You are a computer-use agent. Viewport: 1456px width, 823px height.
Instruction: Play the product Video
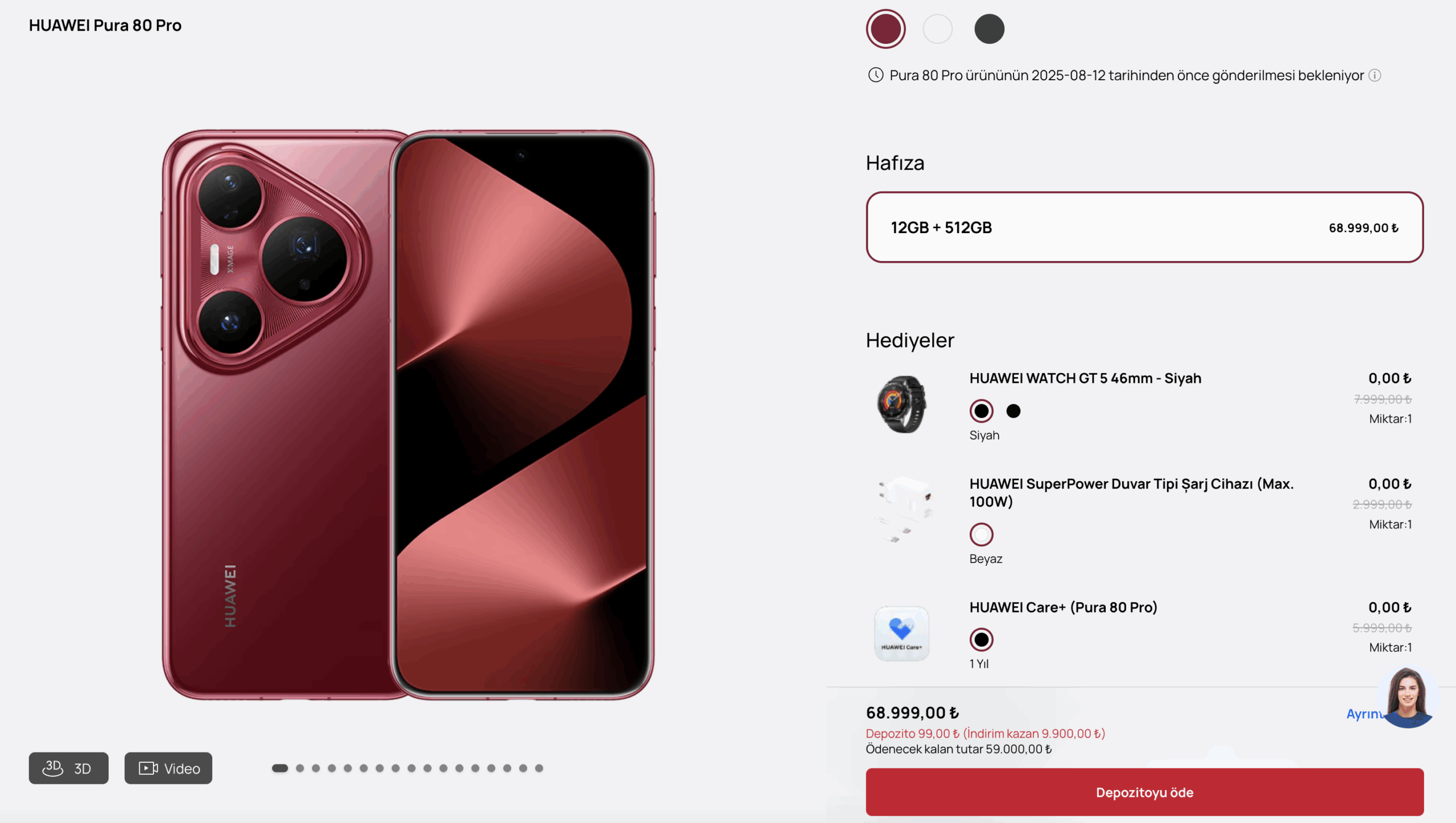[x=168, y=768]
